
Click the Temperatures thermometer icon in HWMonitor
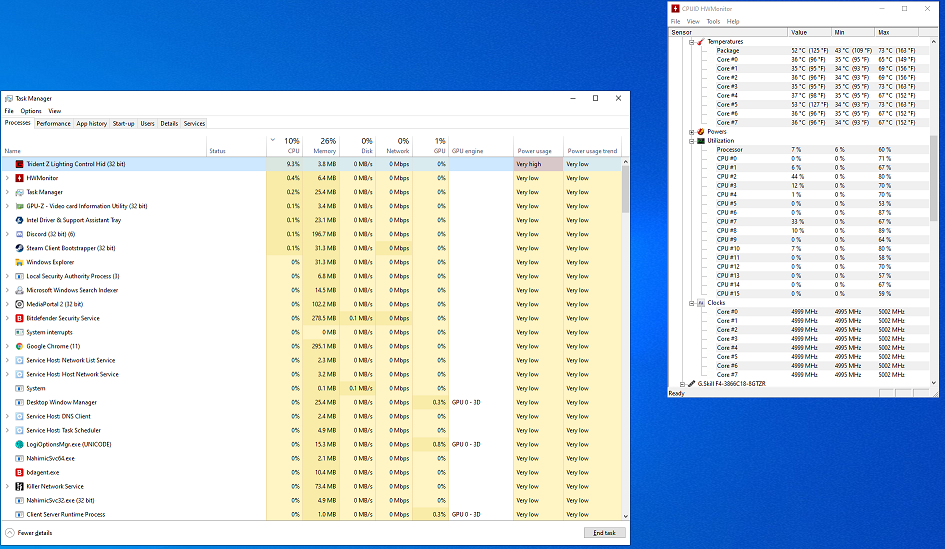tap(700, 42)
